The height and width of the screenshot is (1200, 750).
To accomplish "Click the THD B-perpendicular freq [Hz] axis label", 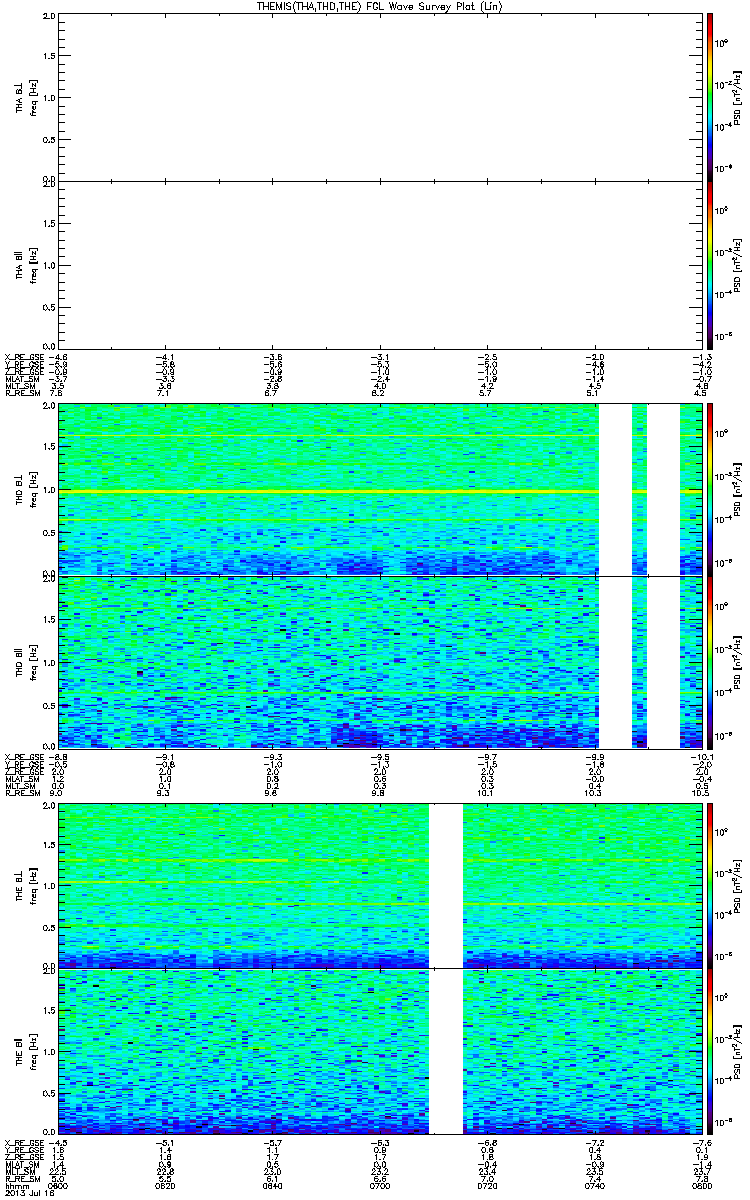I will pos(33,490).
